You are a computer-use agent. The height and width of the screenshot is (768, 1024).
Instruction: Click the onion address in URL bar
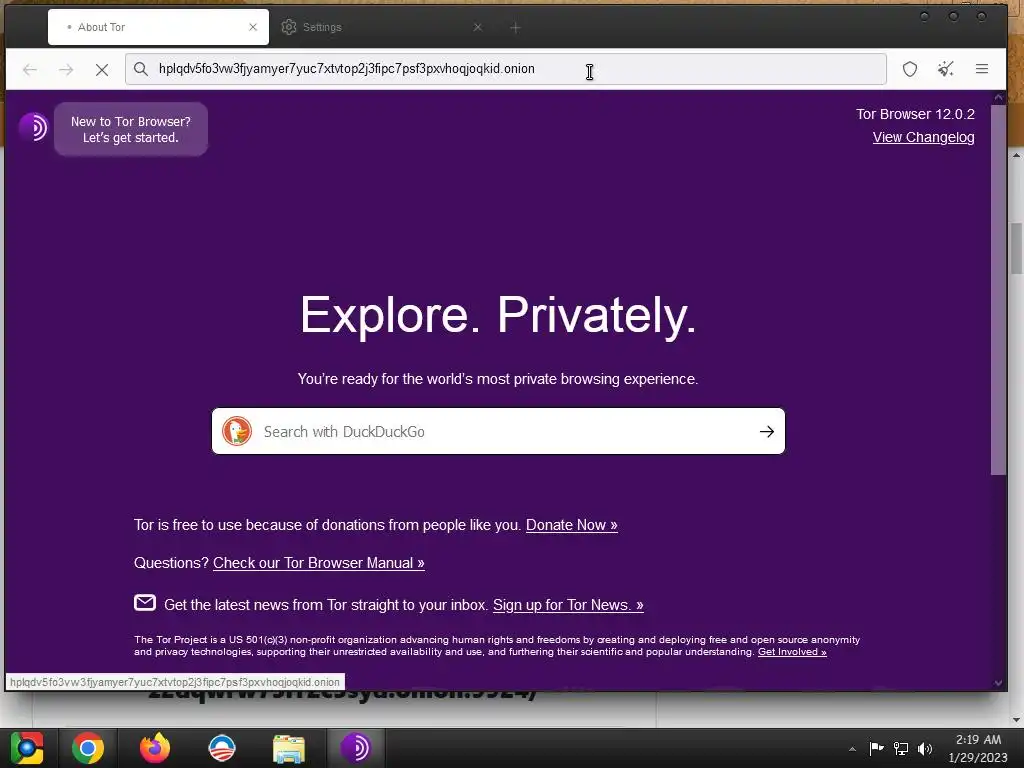pyautogui.click(x=347, y=69)
